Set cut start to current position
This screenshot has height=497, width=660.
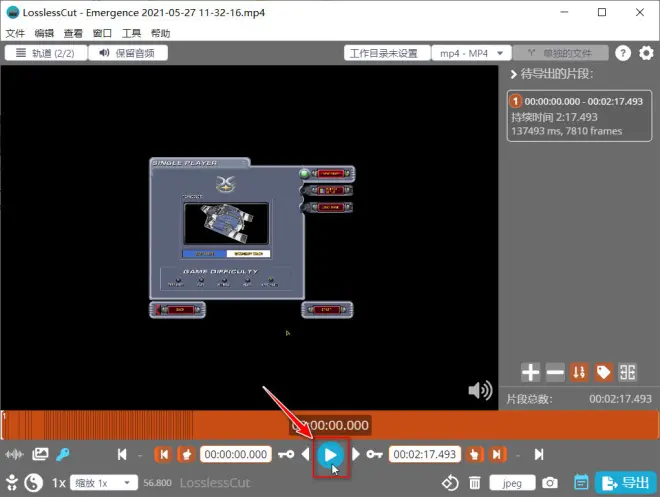(x=186, y=454)
